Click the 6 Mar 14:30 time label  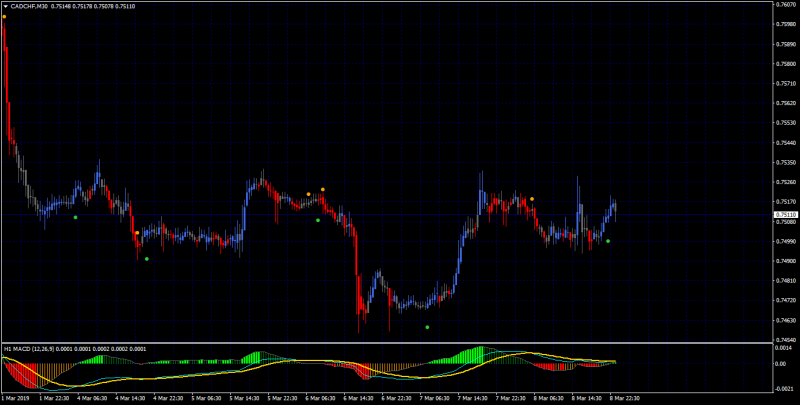tap(358, 398)
